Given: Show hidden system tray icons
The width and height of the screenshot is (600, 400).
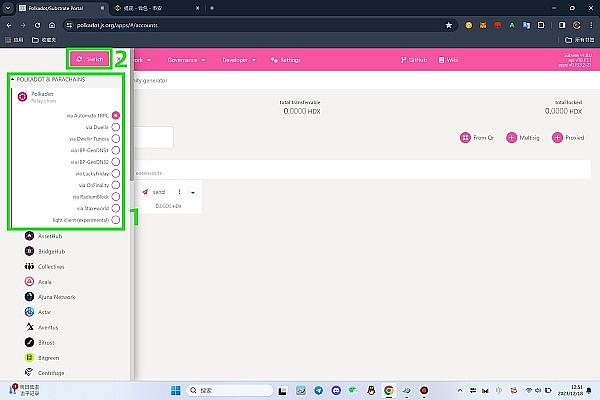Looking at the screenshot, I should (460, 390).
